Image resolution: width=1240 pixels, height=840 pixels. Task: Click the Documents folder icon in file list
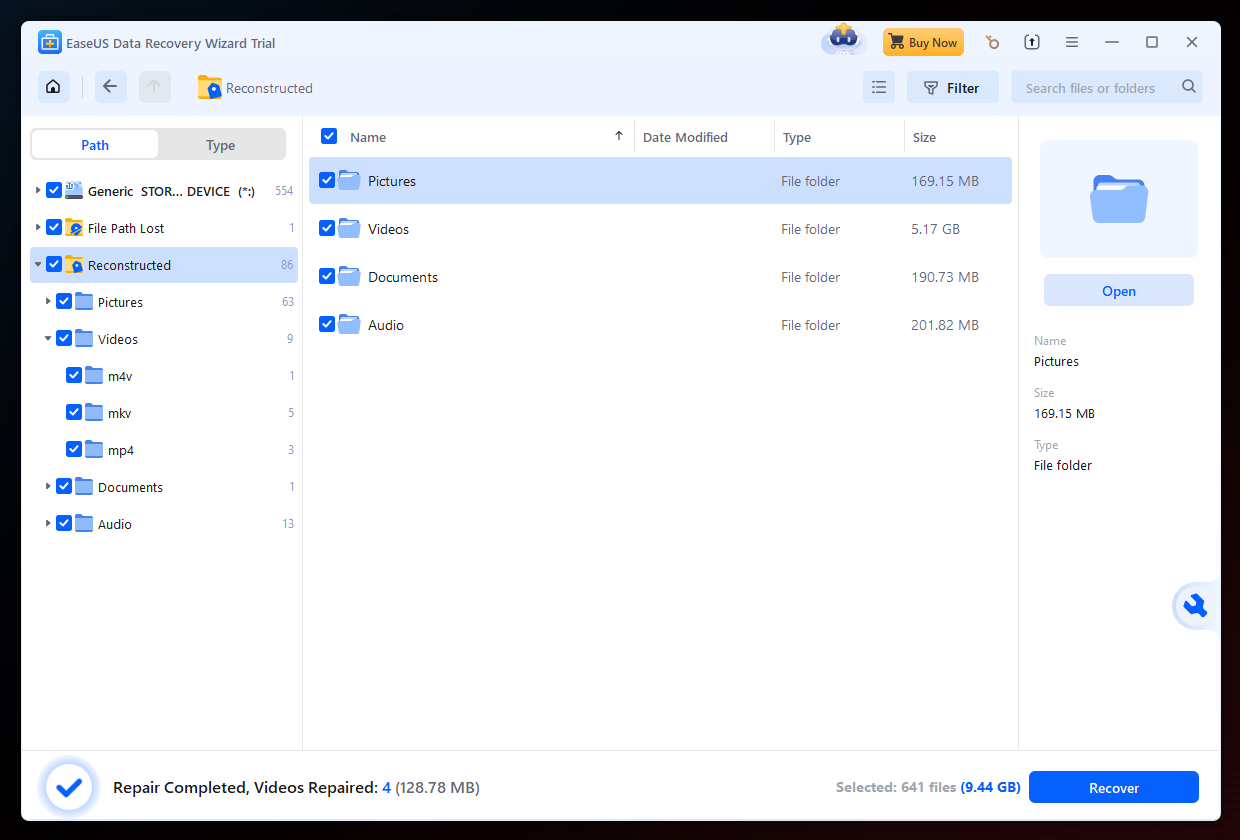click(x=349, y=276)
